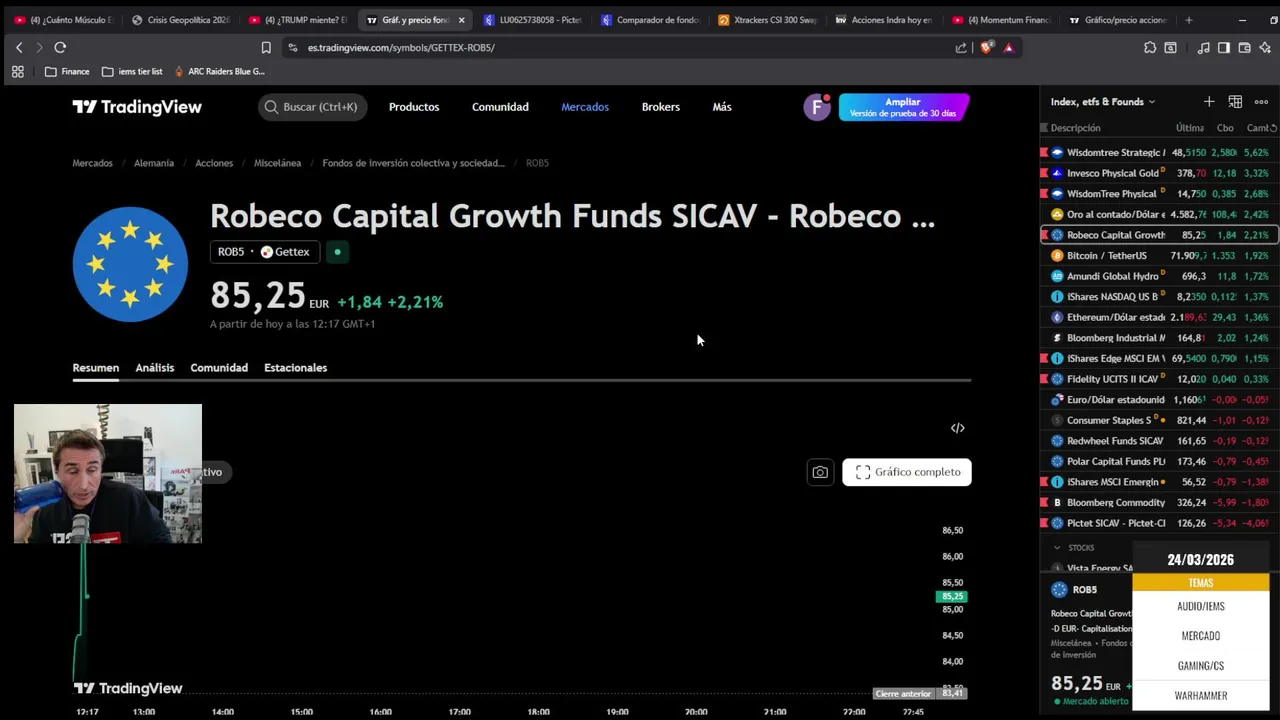Switch to the Xtrackers CSI 300 Swap tab
Screen dimensions: 1280x720
766,20
